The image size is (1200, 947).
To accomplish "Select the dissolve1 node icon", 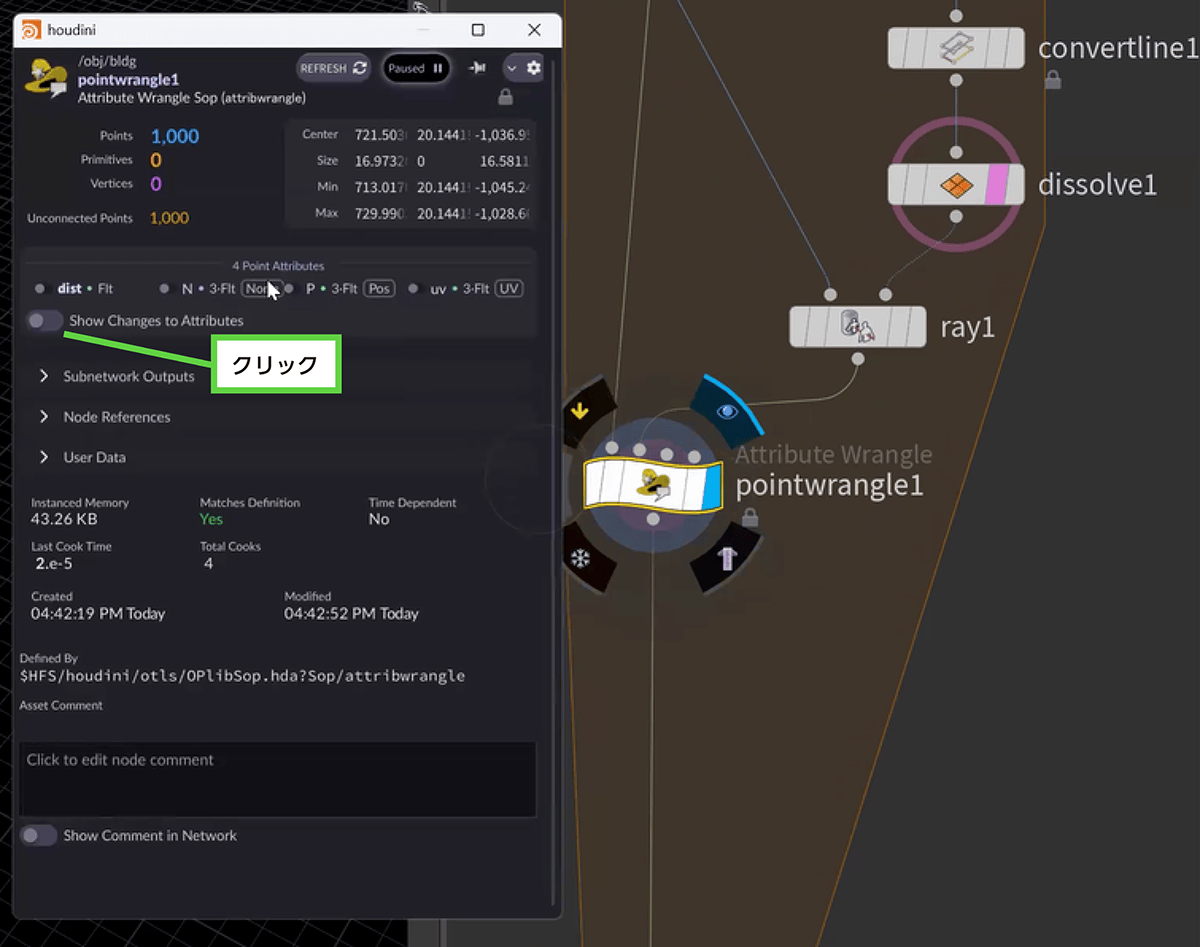I will tap(956, 185).
